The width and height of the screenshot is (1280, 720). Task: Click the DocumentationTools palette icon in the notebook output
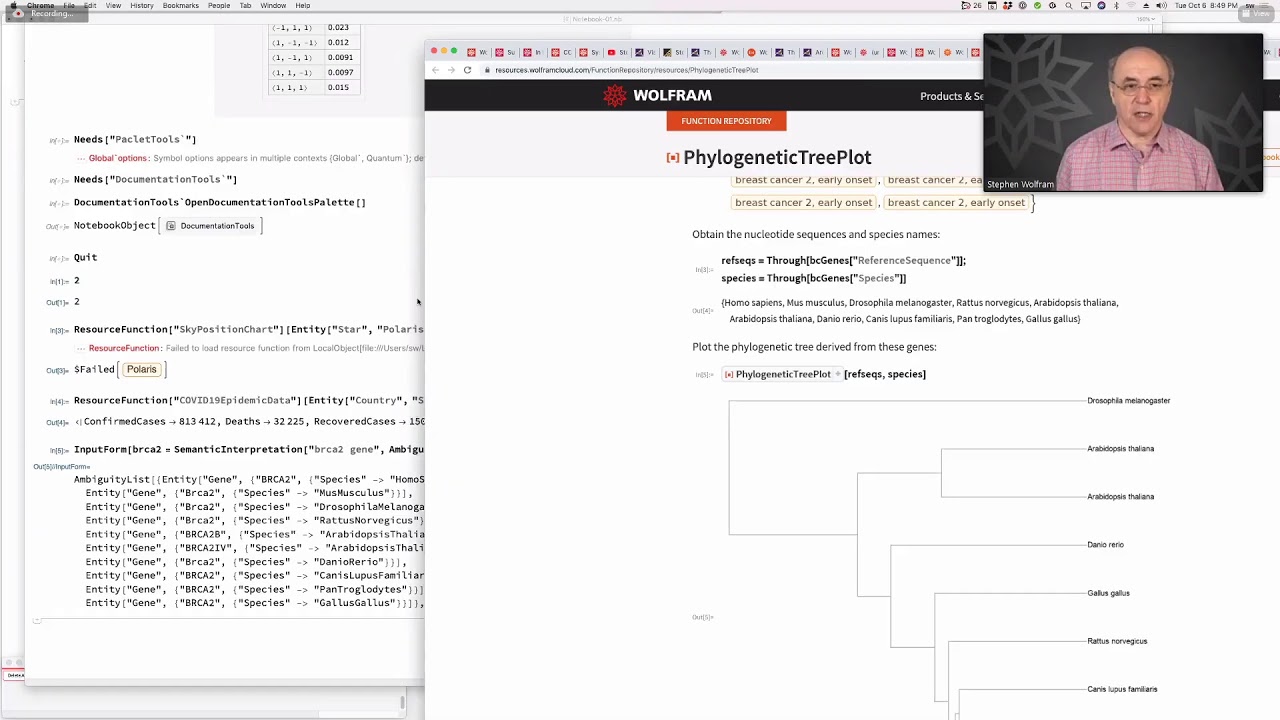[x=171, y=226]
